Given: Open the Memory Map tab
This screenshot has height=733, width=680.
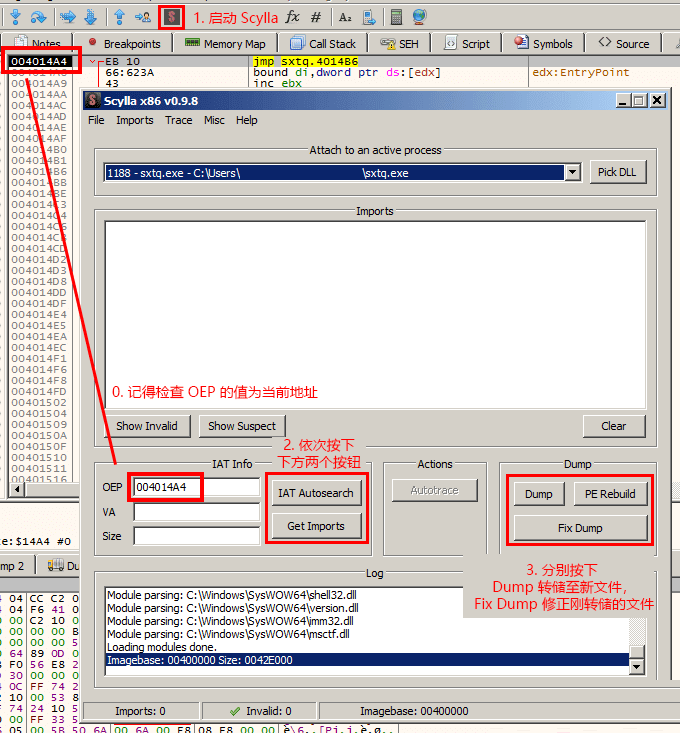Looking at the screenshot, I should pos(225,43).
